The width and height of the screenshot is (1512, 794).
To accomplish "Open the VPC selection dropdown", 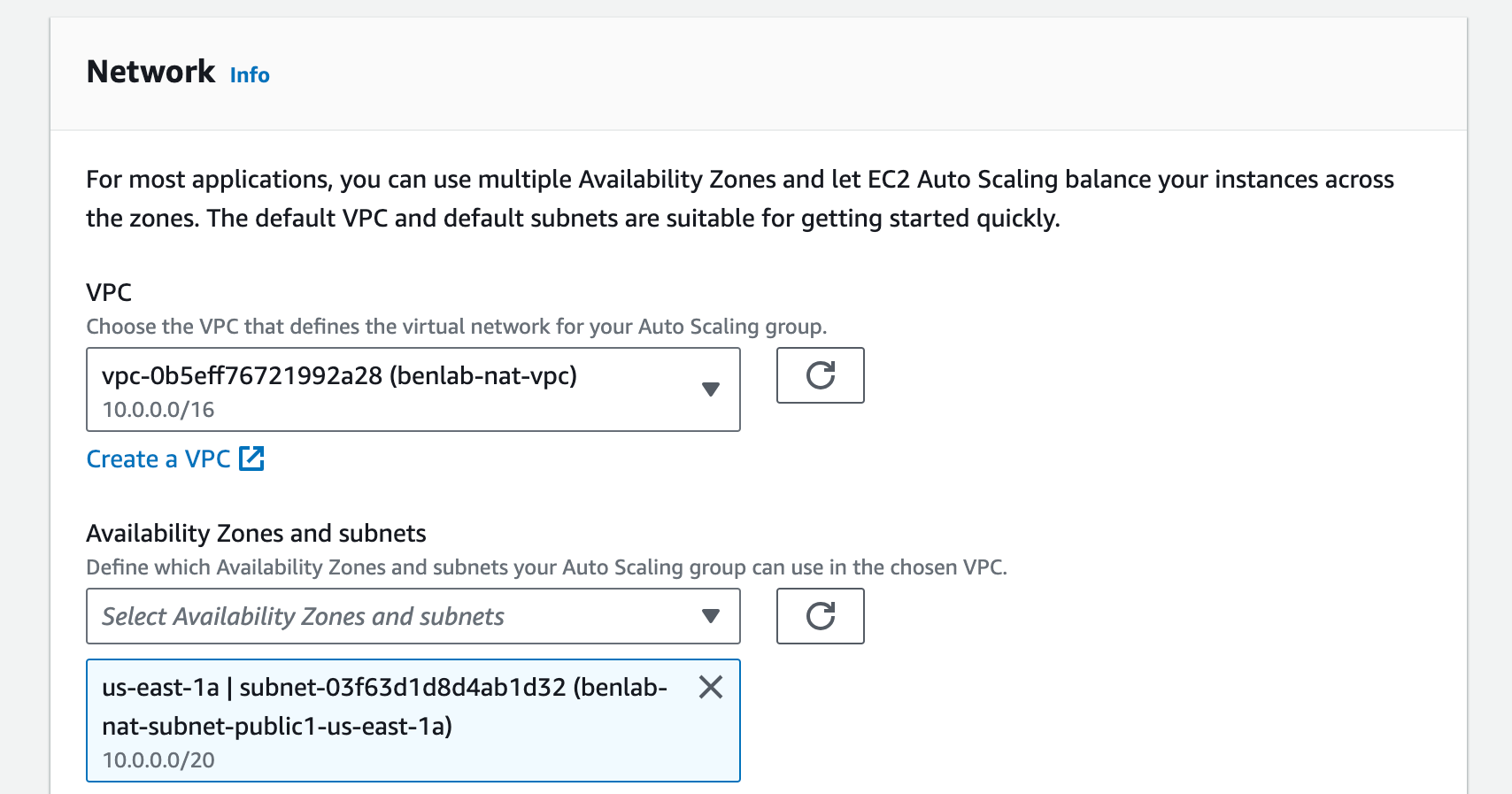I will coord(413,389).
